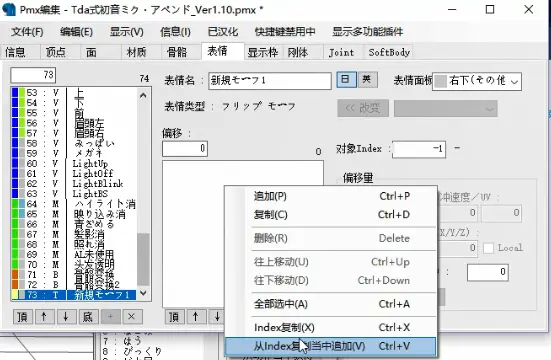551x360 pixels.
Task: Close the Pmx编集 window
Action: [529, 9]
